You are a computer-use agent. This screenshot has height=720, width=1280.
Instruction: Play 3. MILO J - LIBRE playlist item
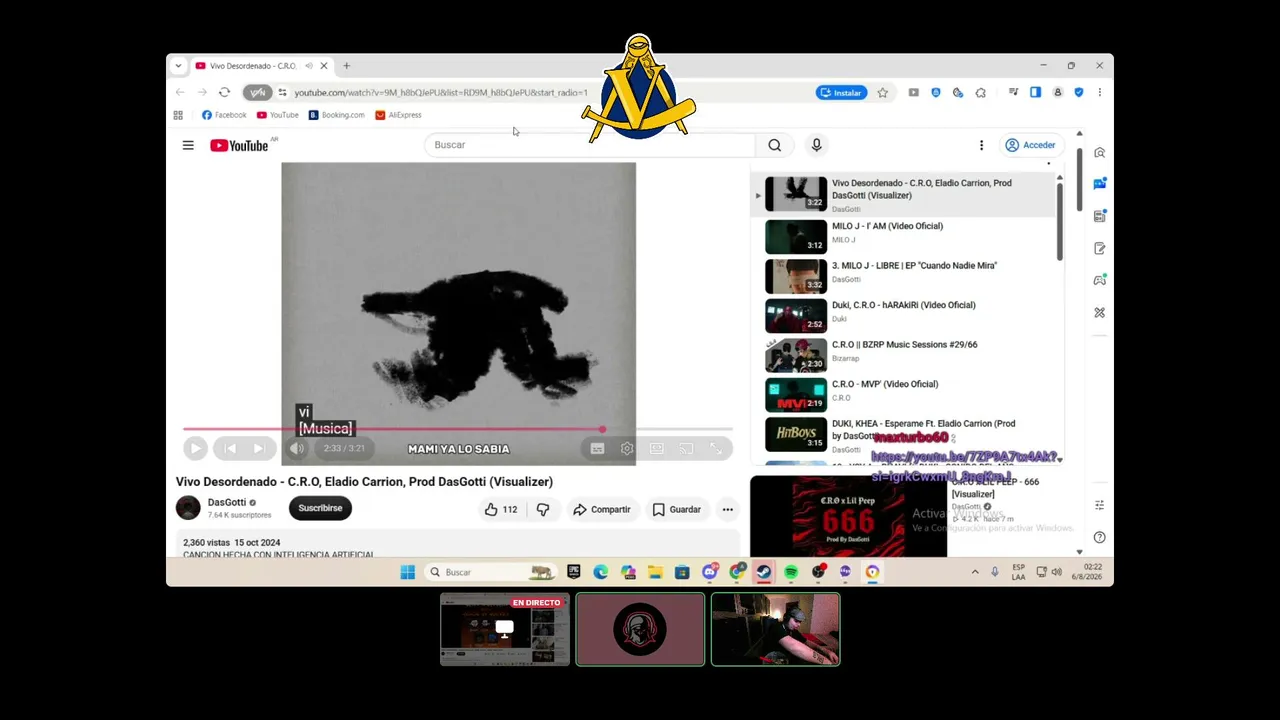pos(907,276)
